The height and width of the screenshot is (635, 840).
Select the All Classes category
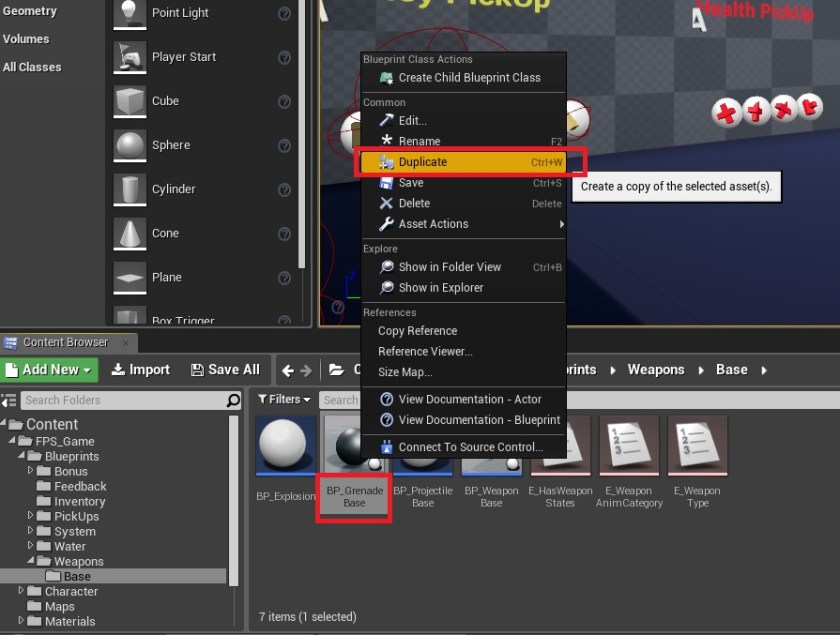[x=32, y=67]
